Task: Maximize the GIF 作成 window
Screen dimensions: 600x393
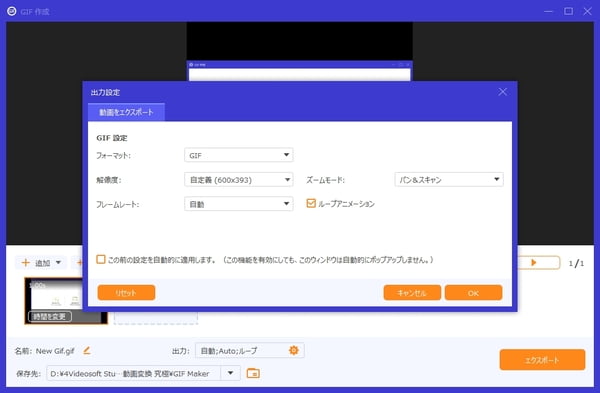Action: click(x=568, y=11)
